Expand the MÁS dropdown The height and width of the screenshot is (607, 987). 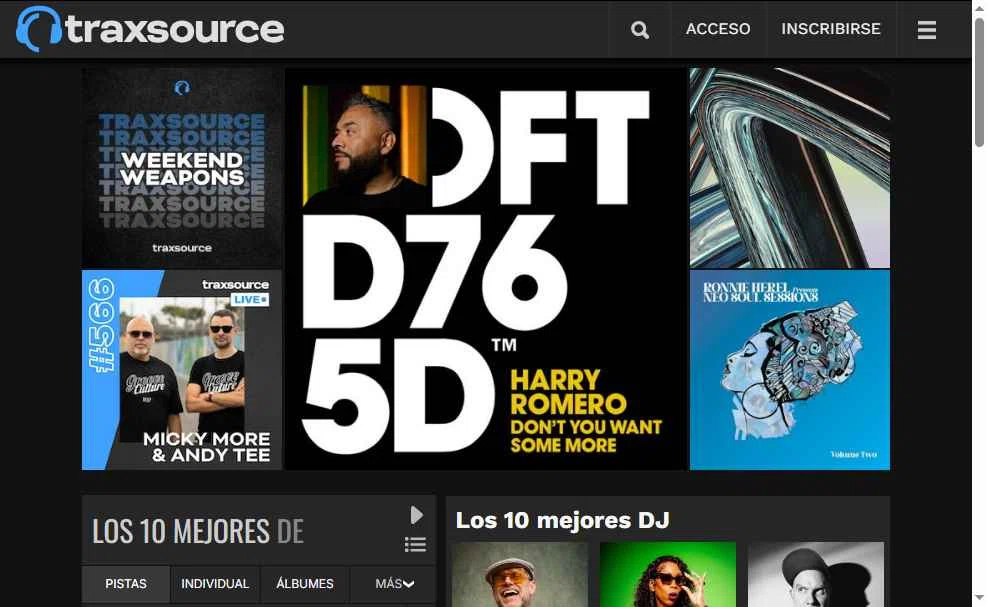(394, 584)
